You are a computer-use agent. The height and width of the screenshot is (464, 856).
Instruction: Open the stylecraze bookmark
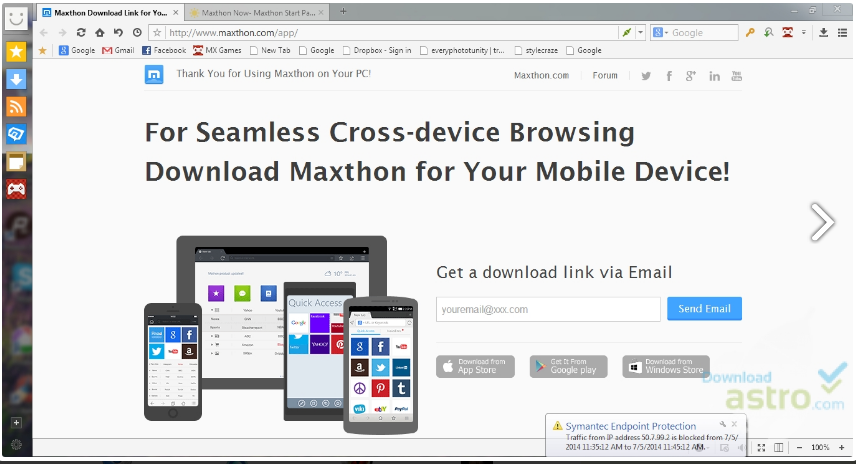536,50
